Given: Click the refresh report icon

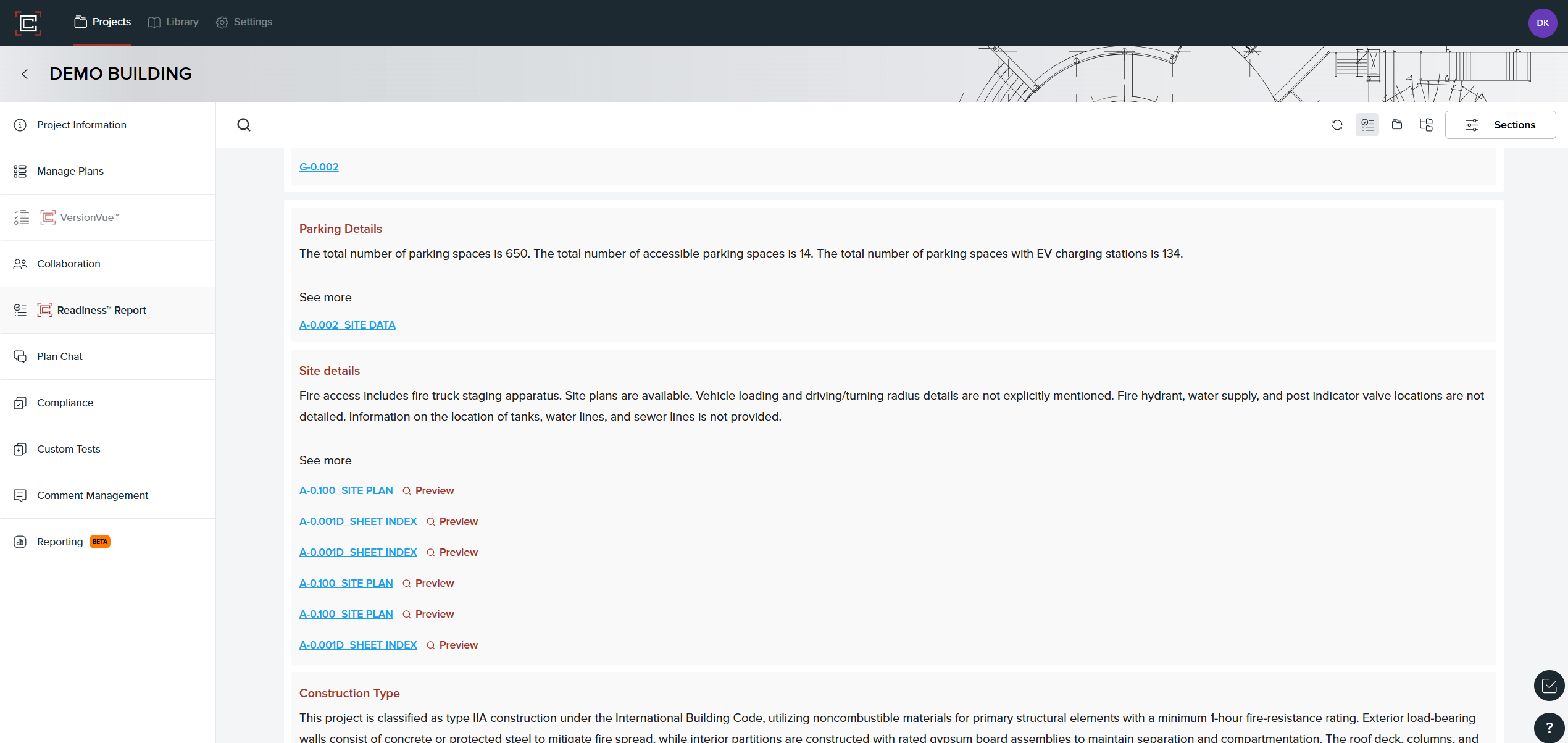Looking at the screenshot, I should click(1337, 125).
